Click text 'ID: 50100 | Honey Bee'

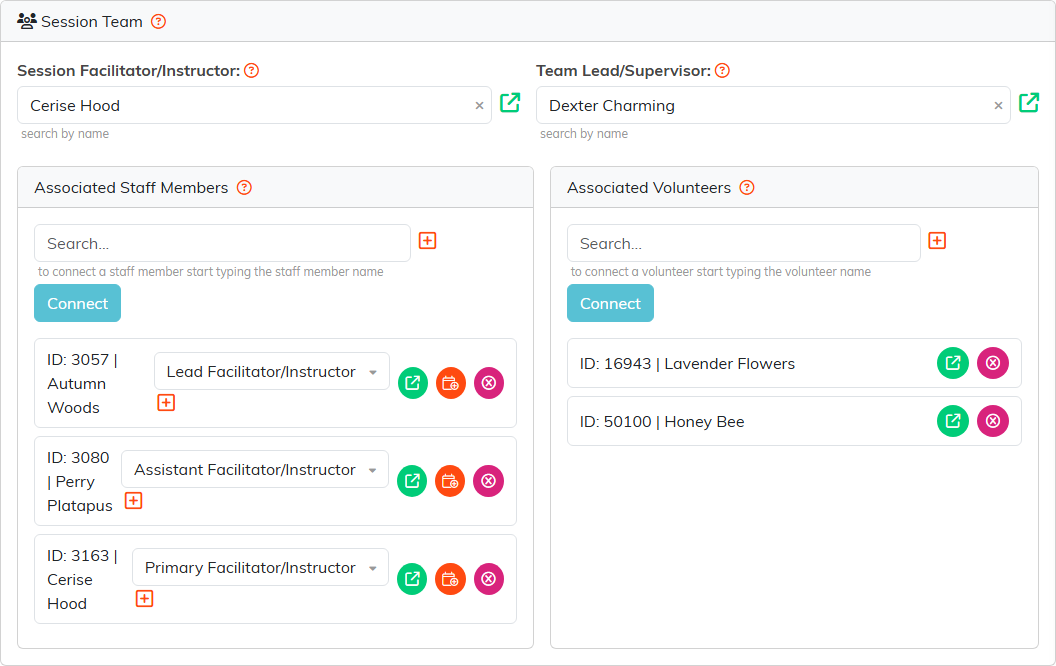(x=662, y=422)
